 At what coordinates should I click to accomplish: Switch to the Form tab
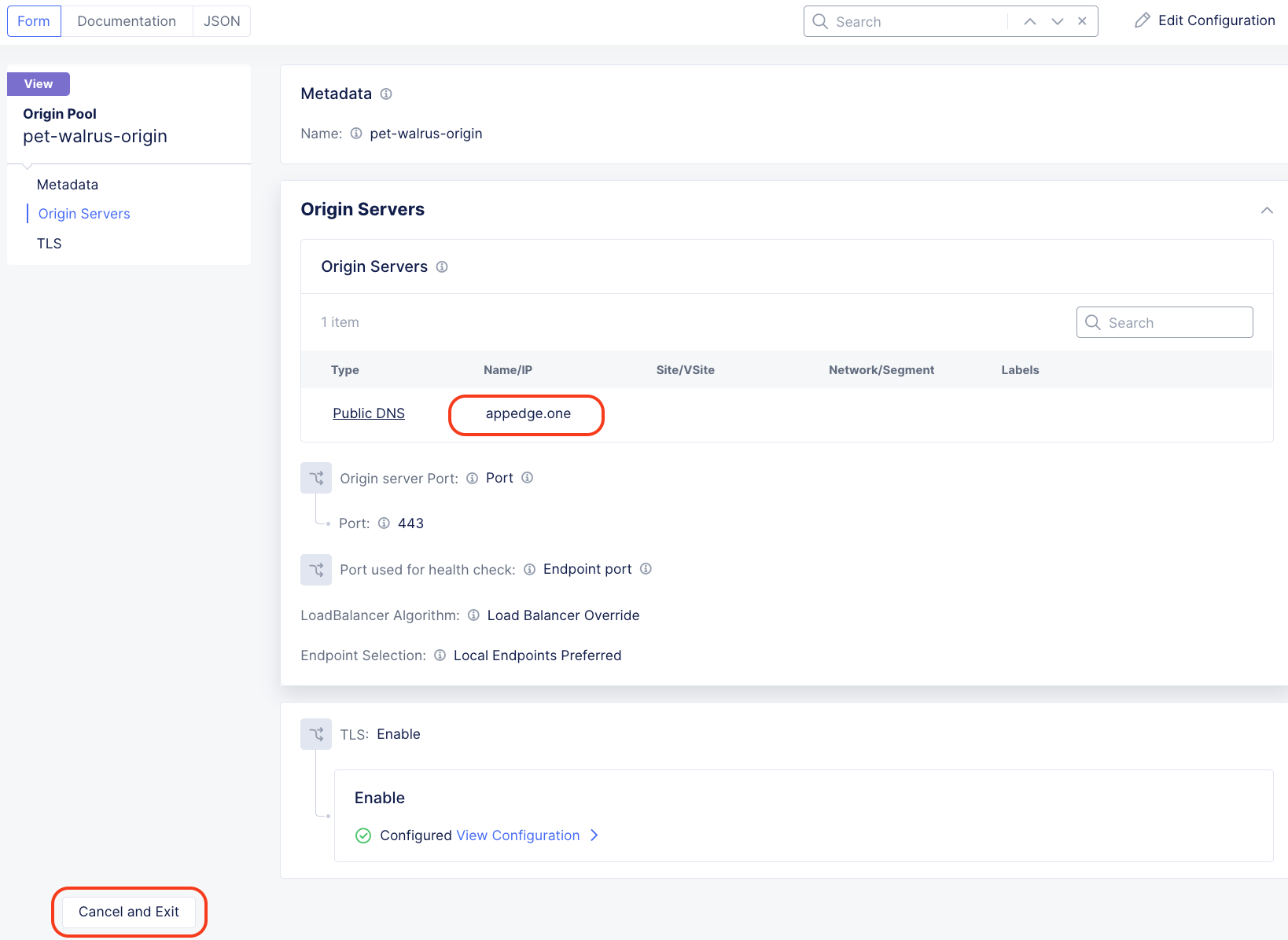pyautogui.click(x=34, y=21)
